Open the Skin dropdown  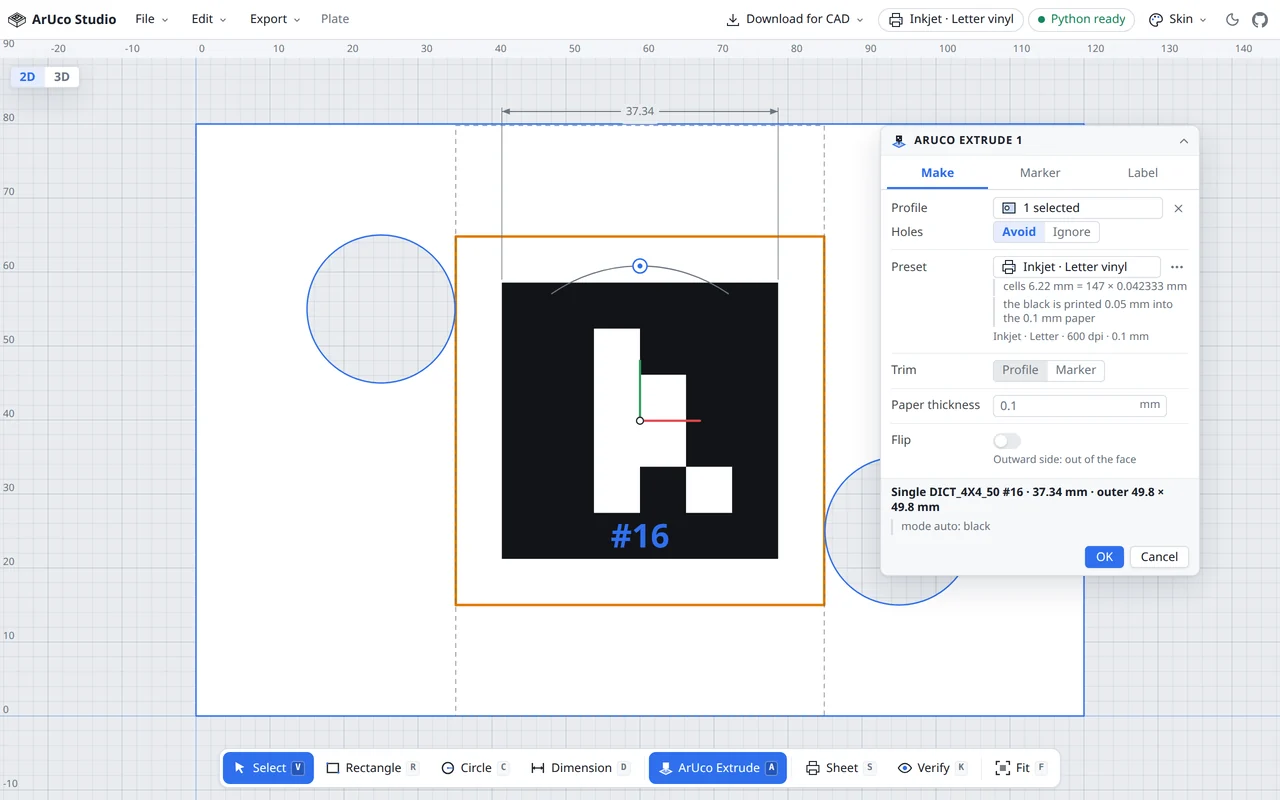point(1177,19)
